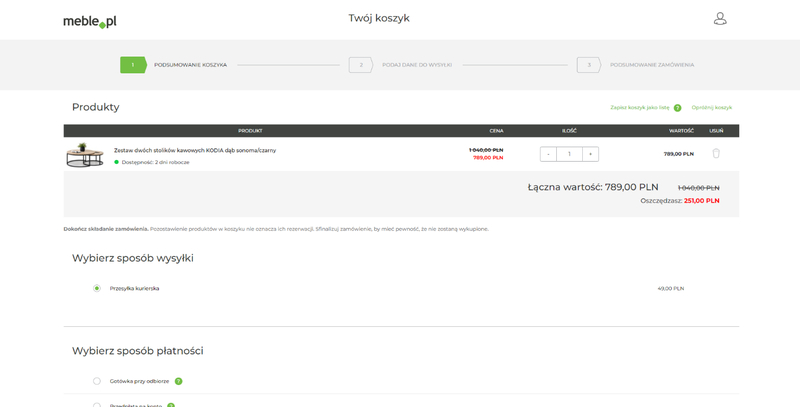This screenshot has height=407, width=800.
Task: Click 'Zapisz koszyk jako listę' link
Action: pyautogui.click(x=639, y=108)
